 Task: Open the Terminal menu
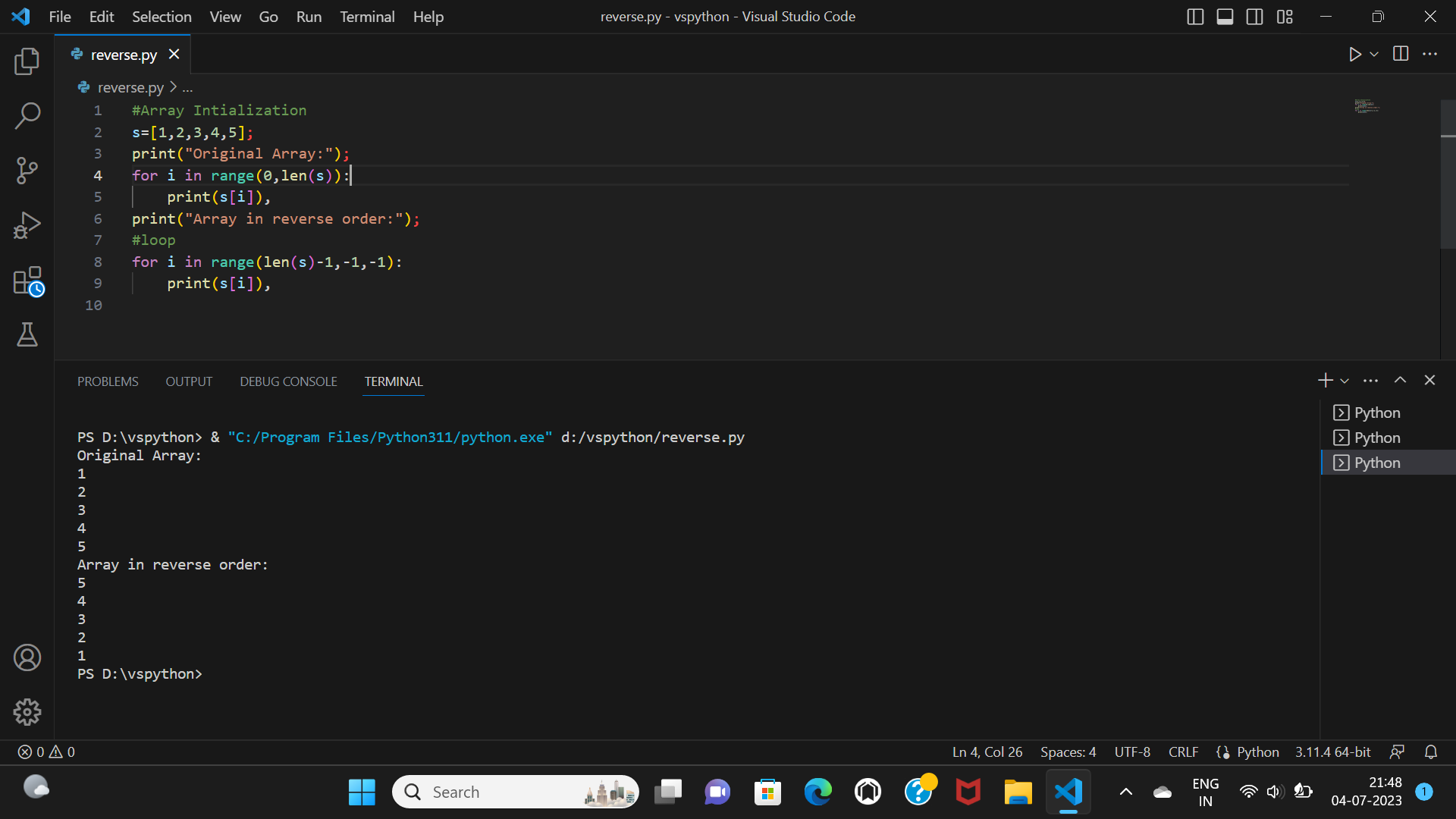click(x=367, y=17)
